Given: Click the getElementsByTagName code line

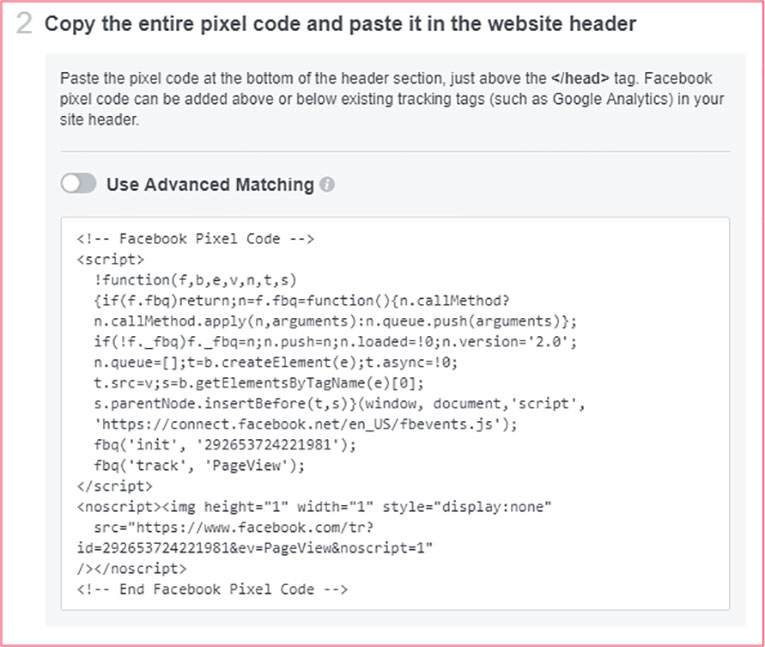Looking at the screenshot, I should pyautogui.click(x=259, y=383).
